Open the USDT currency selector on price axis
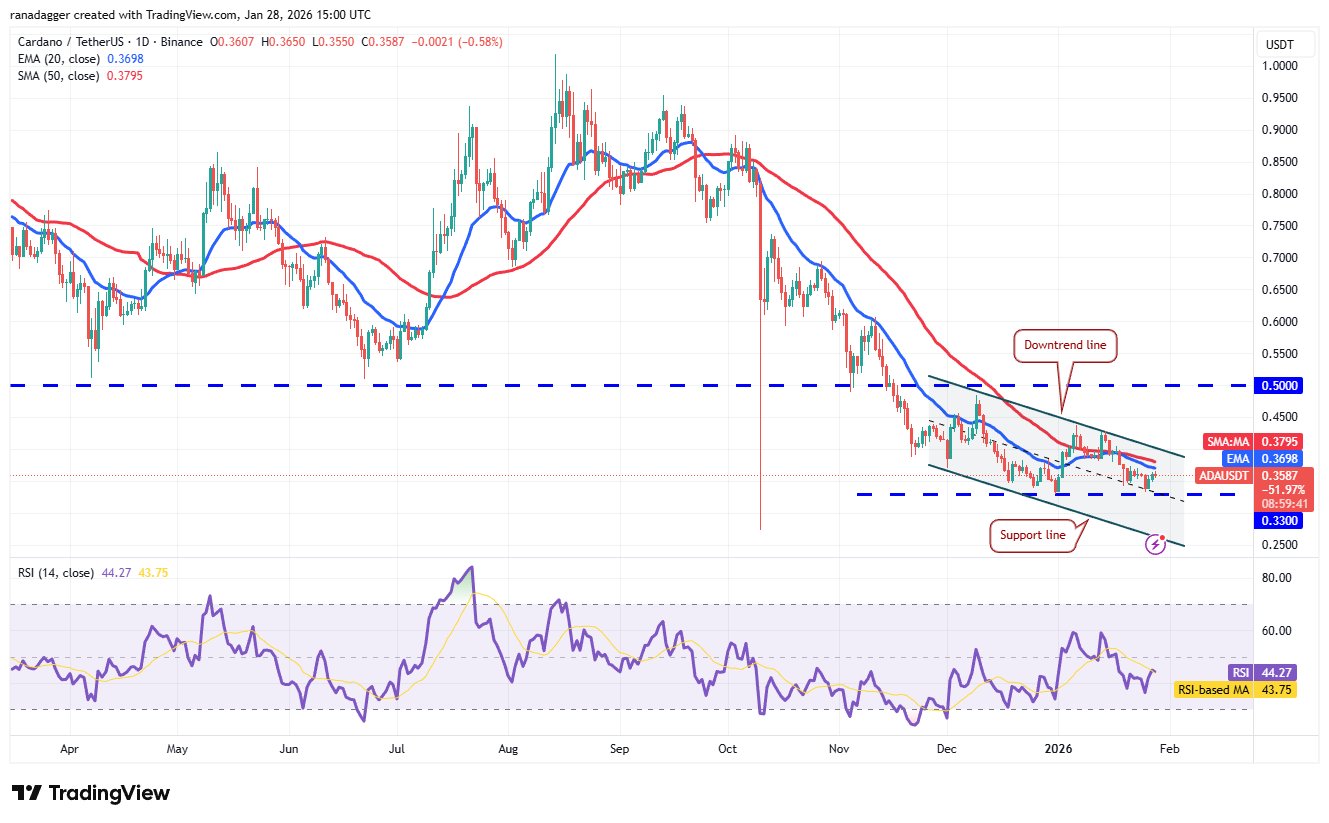 pyautogui.click(x=1280, y=44)
